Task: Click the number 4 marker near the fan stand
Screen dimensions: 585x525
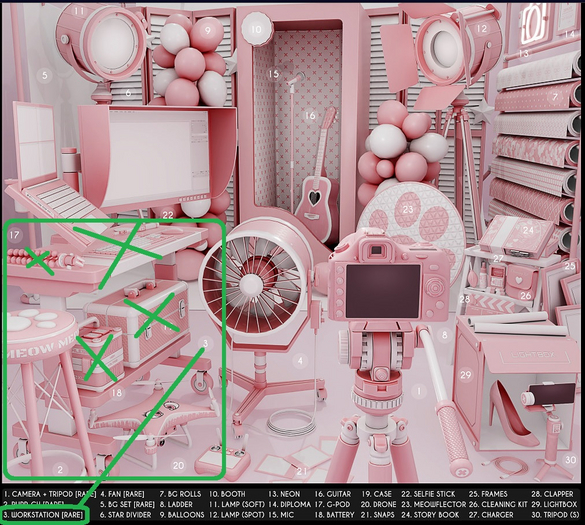Action: pyautogui.click(x=300, y=360)
